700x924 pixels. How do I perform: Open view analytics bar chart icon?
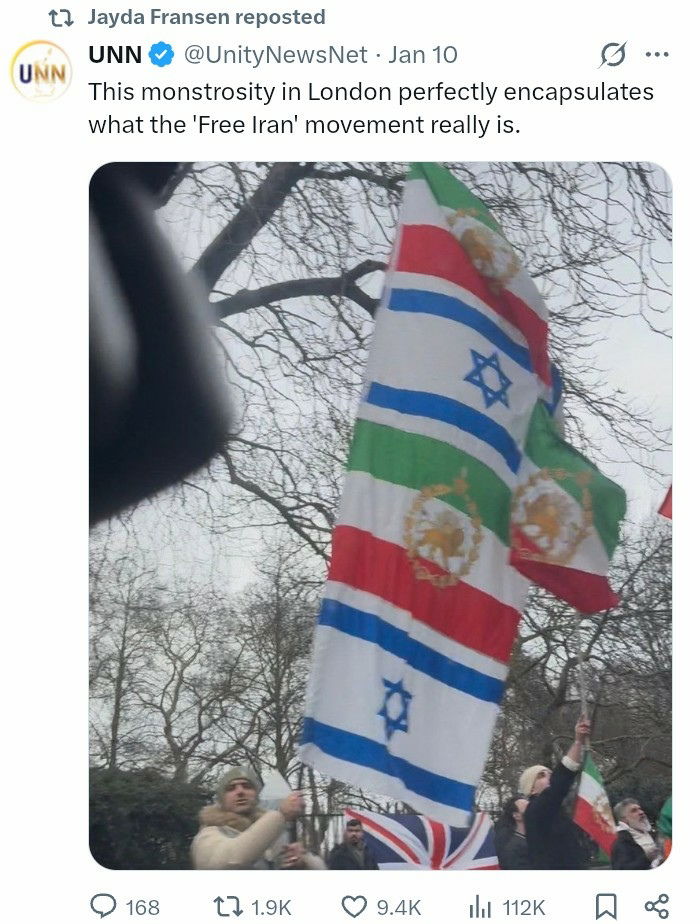point(480,906)
